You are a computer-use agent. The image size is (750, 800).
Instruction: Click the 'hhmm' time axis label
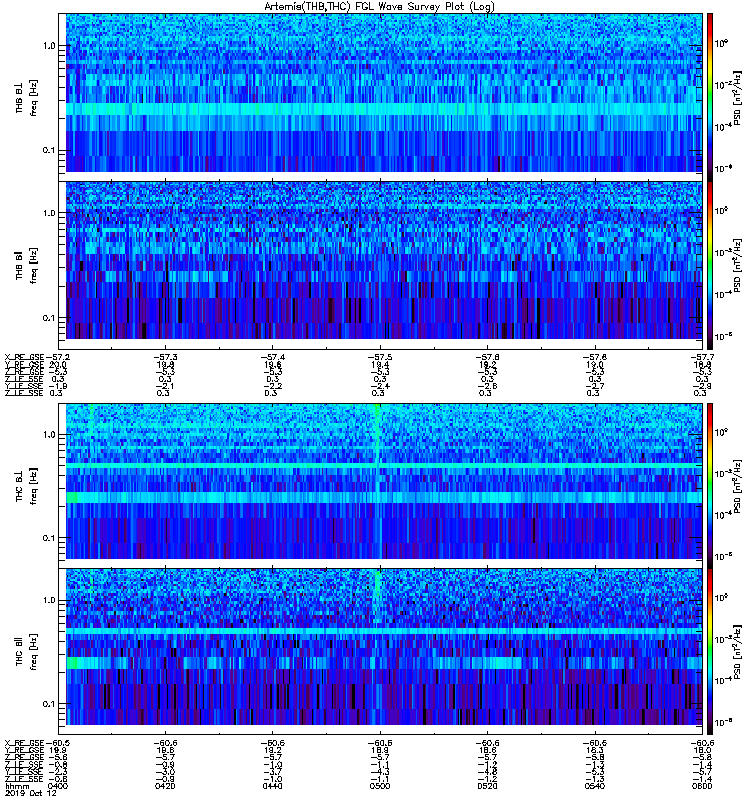pos(16,786)
